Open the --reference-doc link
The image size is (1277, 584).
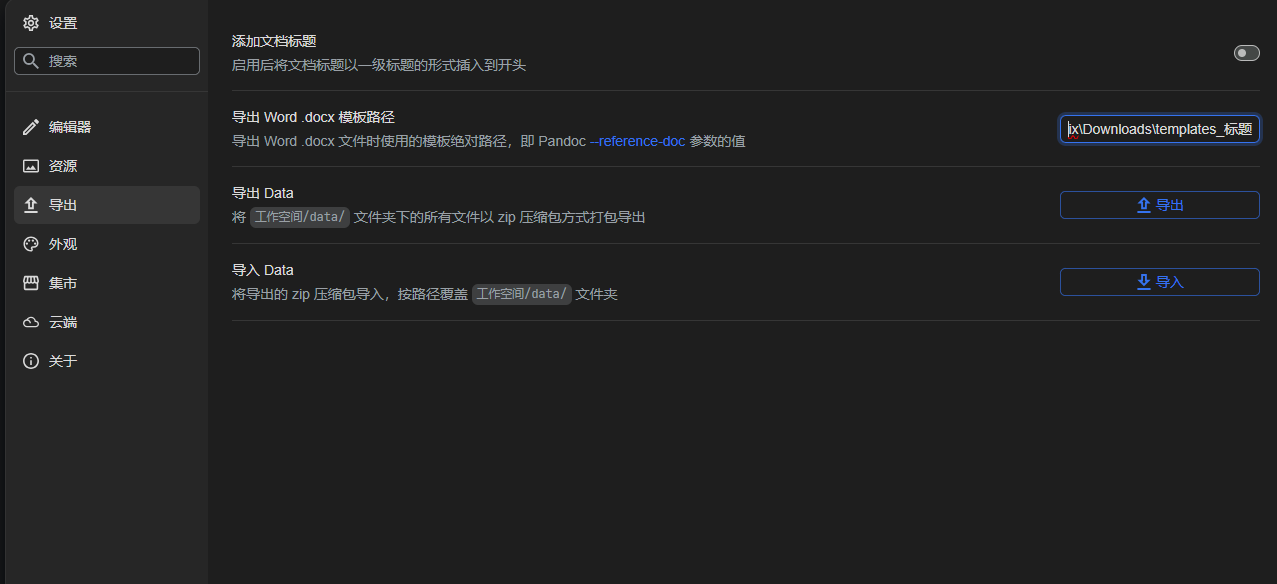coord(638,141)
